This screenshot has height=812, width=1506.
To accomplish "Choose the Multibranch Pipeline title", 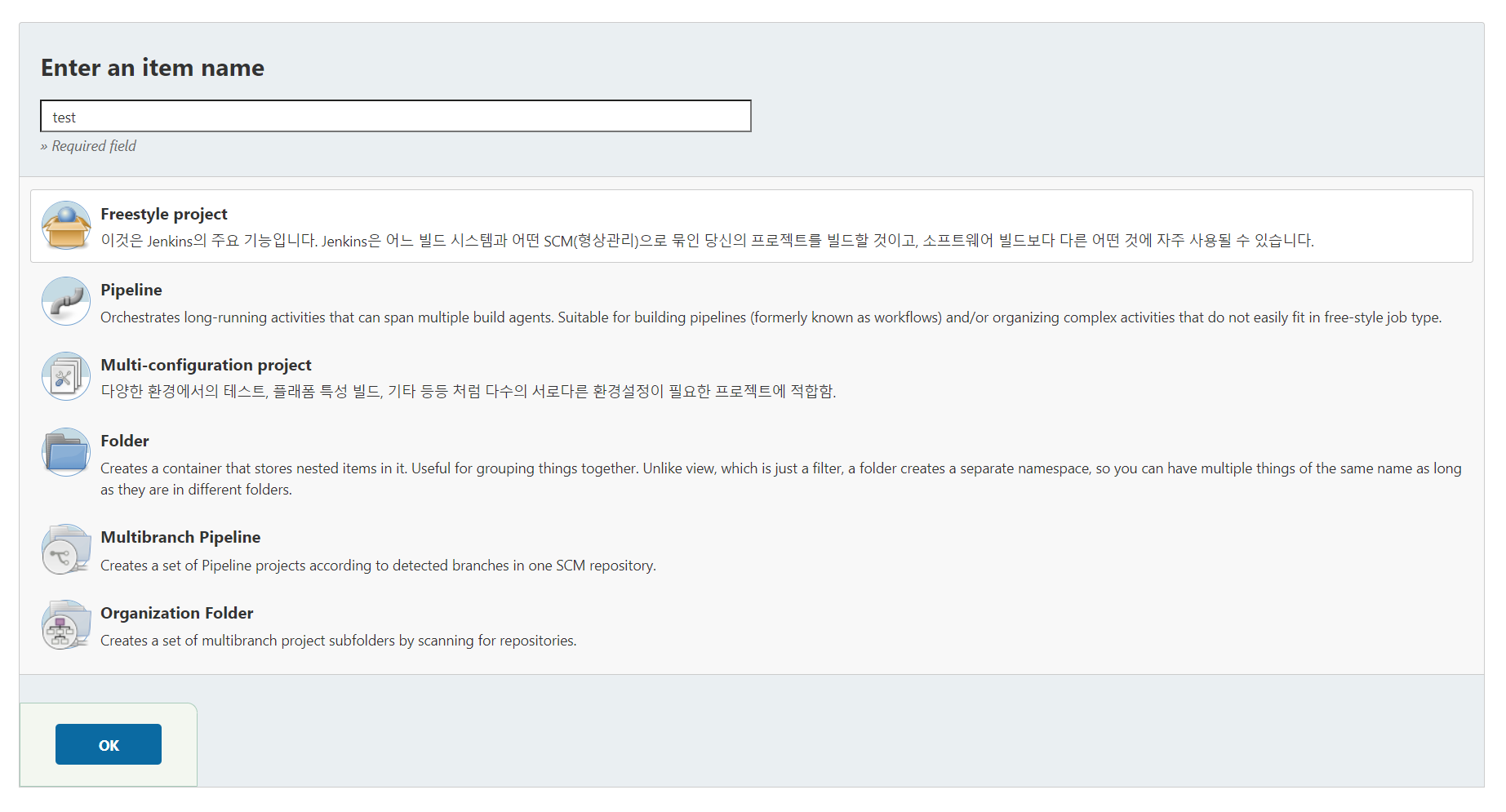I will click(x=180, y=537).
